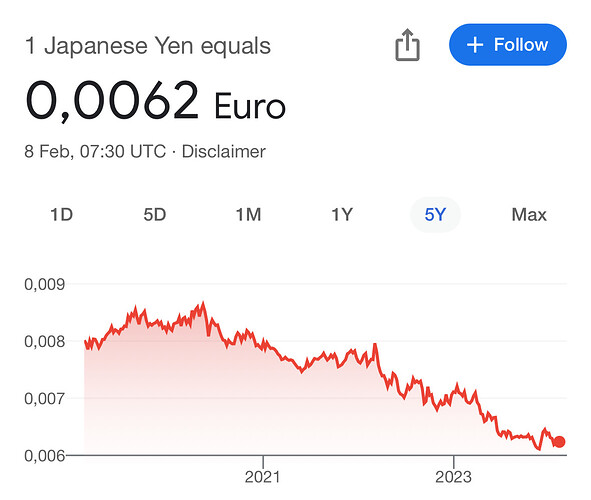The width and height of the screenshot is (591, 500).
Task: Click the red current-value dot on chart
Action: tap(559, 442)
